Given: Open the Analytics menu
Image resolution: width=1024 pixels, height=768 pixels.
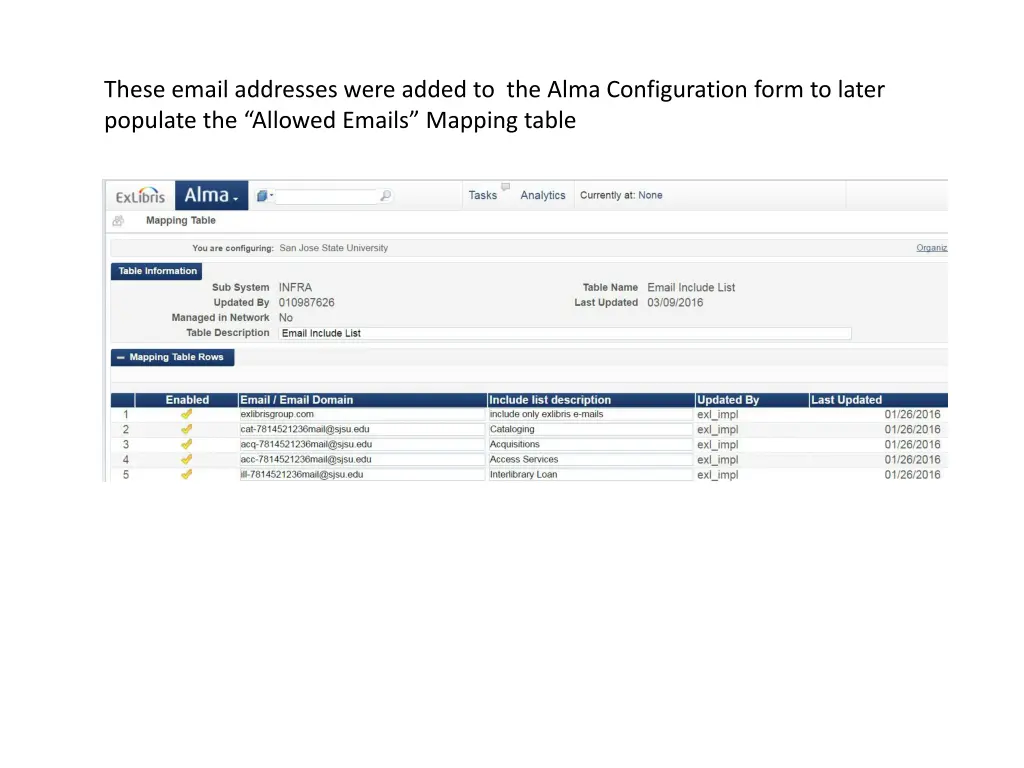Looking at the screenshot, I should (x=542, y=195).
